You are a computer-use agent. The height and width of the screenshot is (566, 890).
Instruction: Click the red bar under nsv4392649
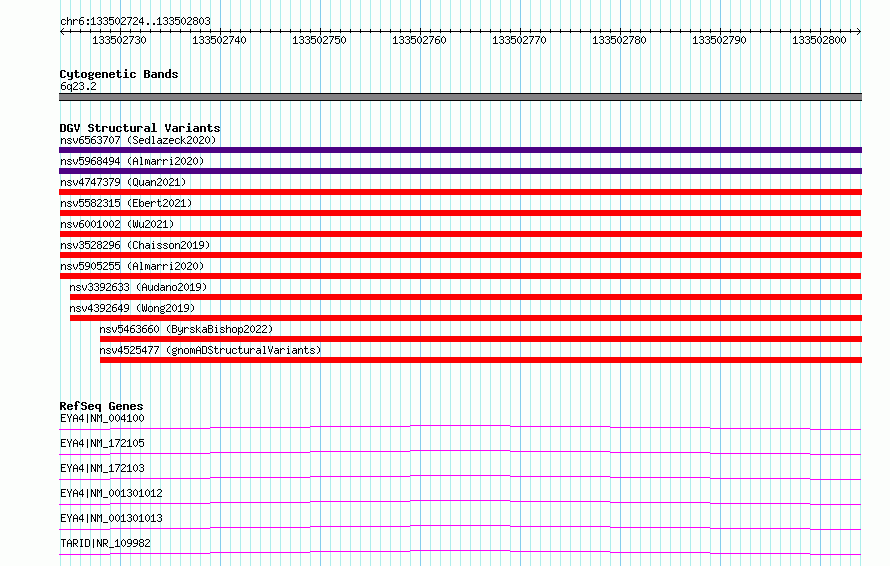click(466, 318)
